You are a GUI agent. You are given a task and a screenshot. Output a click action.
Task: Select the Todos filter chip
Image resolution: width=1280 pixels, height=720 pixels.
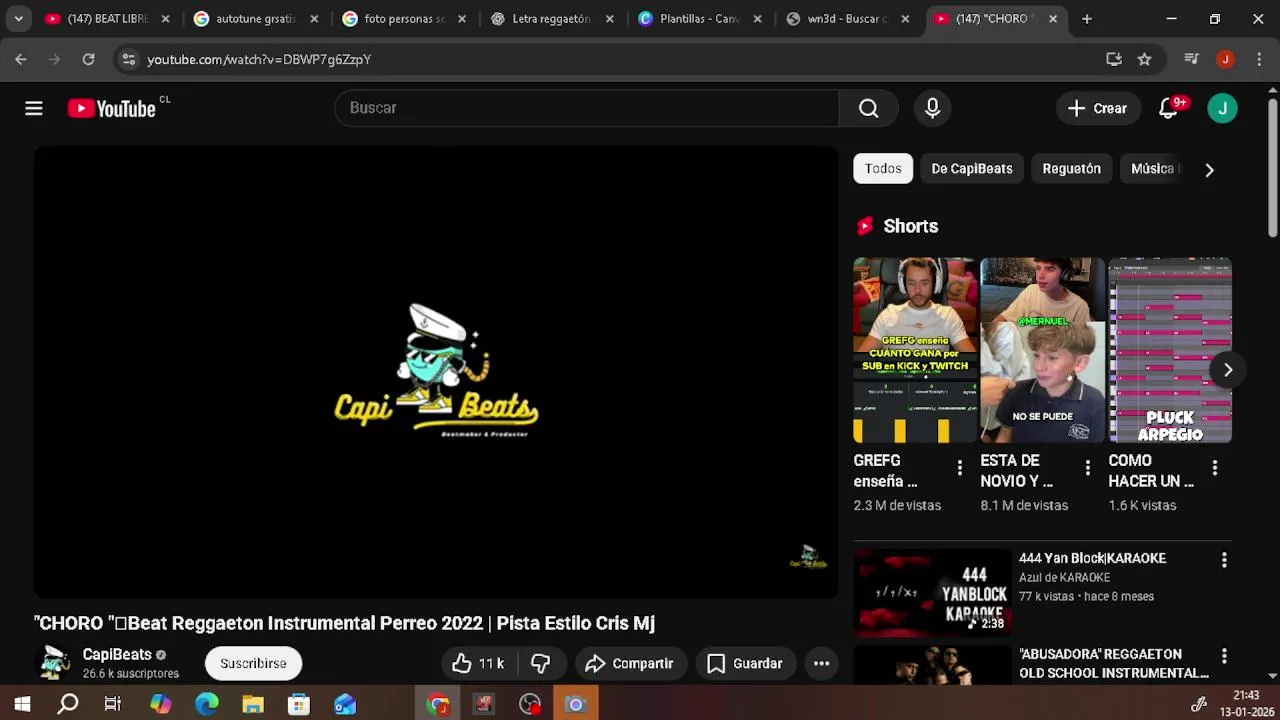[x=883, y=169]
